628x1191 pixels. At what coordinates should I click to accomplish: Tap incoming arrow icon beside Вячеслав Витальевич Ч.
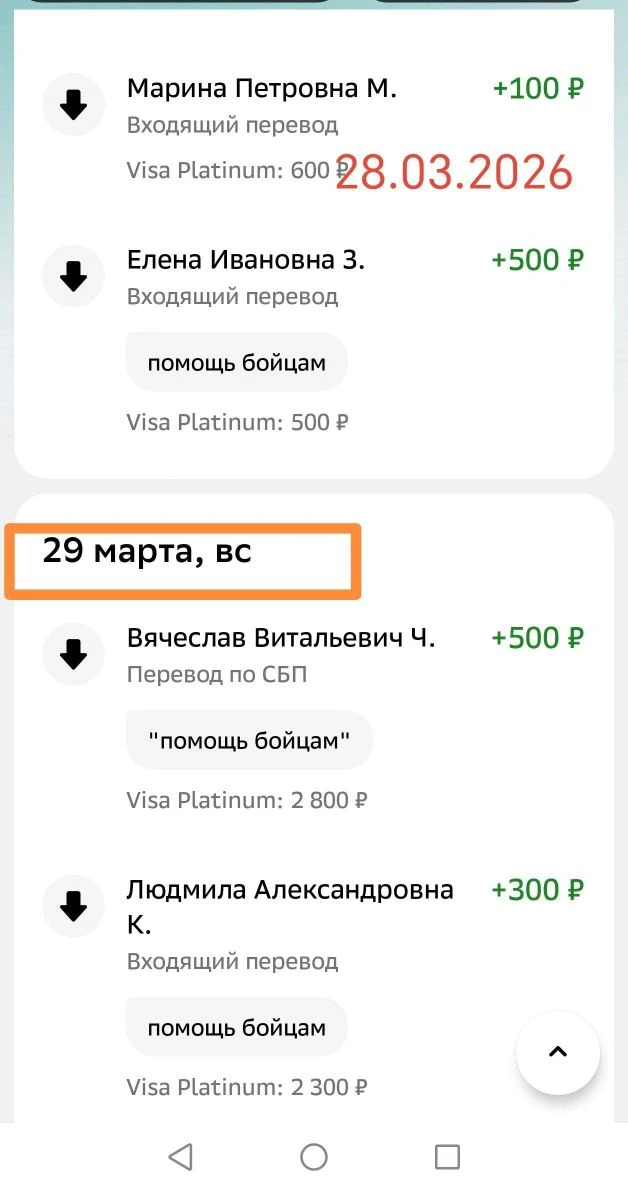click(x=73, y=654)
